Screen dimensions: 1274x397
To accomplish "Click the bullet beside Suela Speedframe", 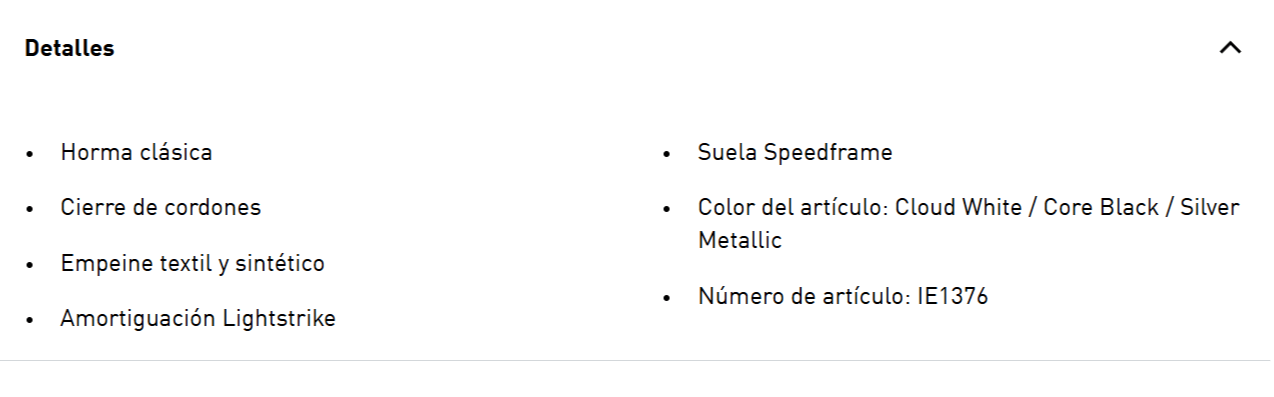I will pos(667,155).
